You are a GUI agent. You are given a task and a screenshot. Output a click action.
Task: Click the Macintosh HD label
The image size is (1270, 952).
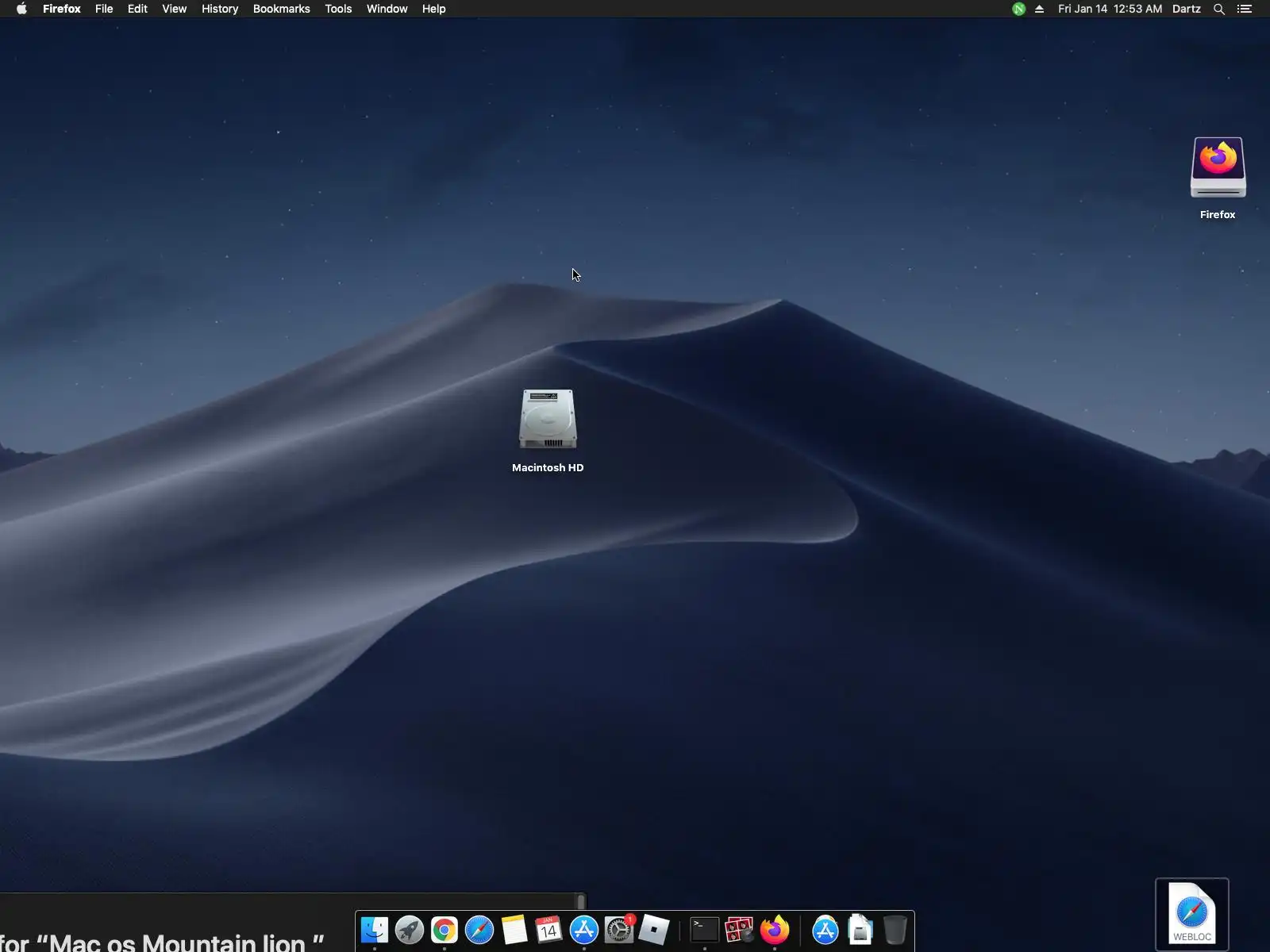pyautogui.click(x=548, y=467)
